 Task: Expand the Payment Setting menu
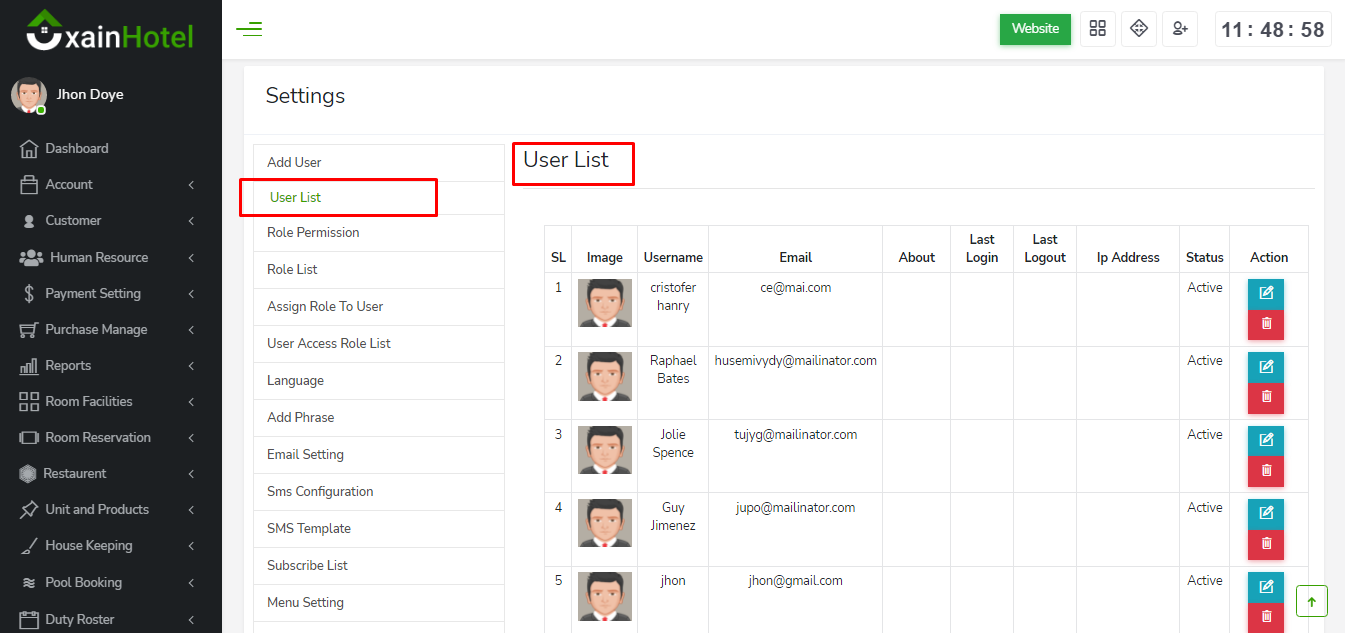coord(93,293)
